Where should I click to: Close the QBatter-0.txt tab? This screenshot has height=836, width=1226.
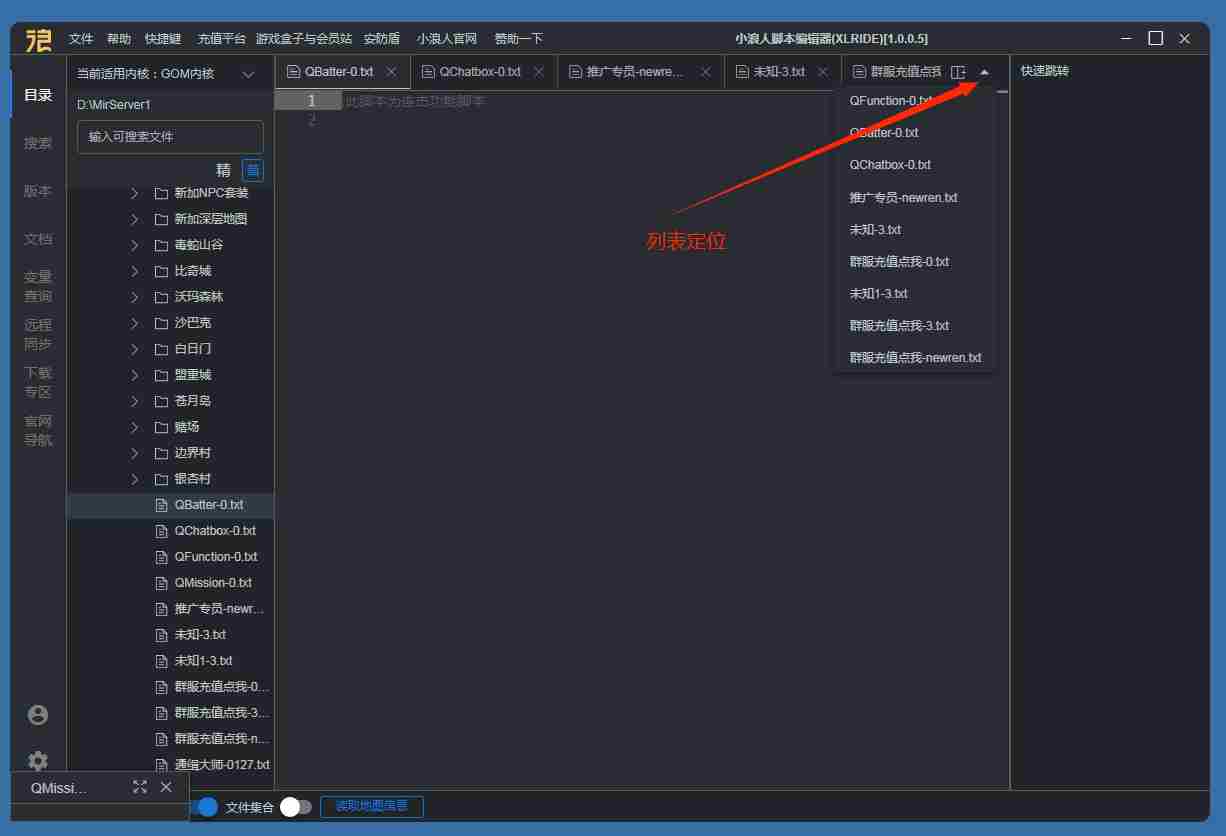391,72
